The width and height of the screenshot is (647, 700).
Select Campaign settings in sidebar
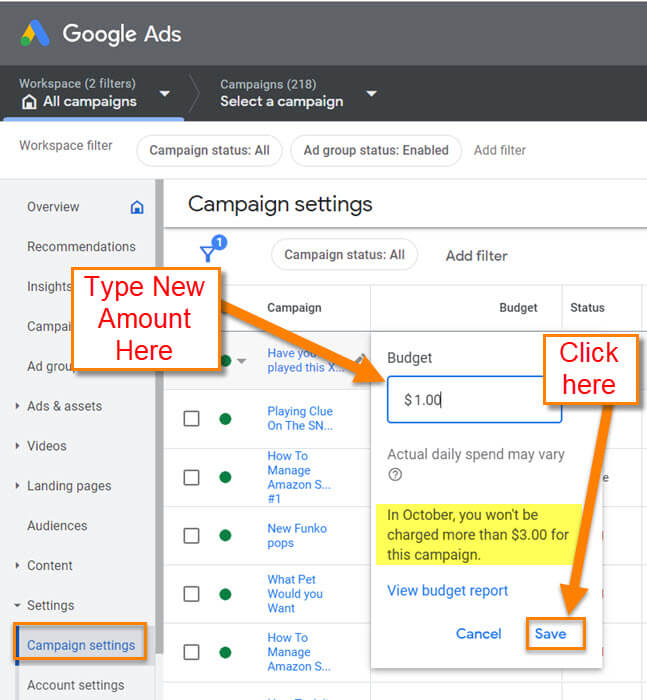[x=81, y=645]
